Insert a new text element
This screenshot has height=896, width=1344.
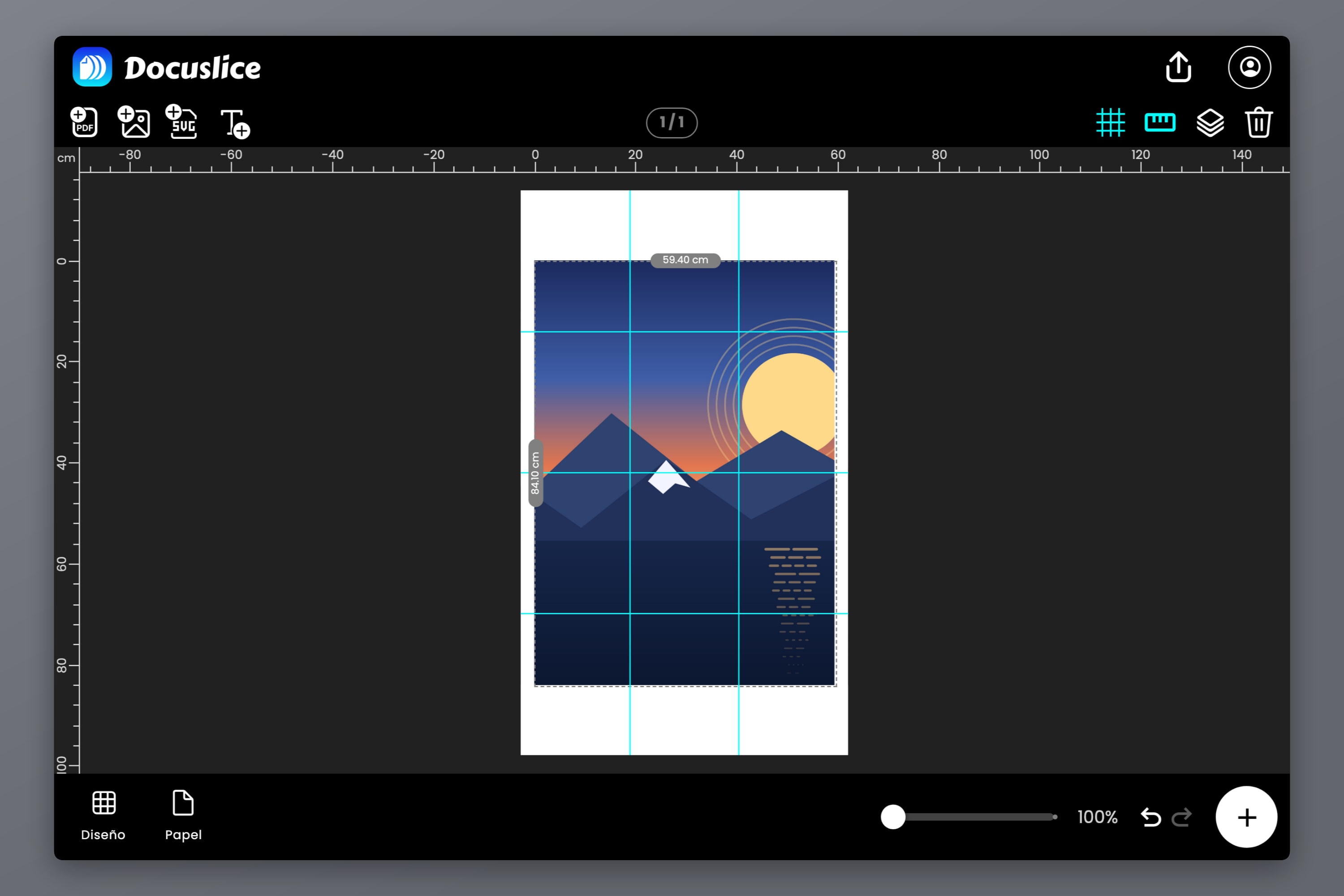pos(236,124)
